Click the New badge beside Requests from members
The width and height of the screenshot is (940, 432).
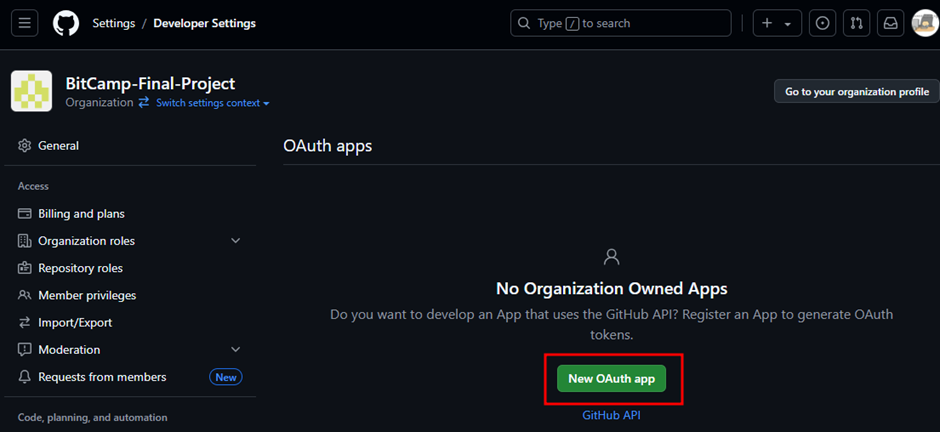[226, 377]
